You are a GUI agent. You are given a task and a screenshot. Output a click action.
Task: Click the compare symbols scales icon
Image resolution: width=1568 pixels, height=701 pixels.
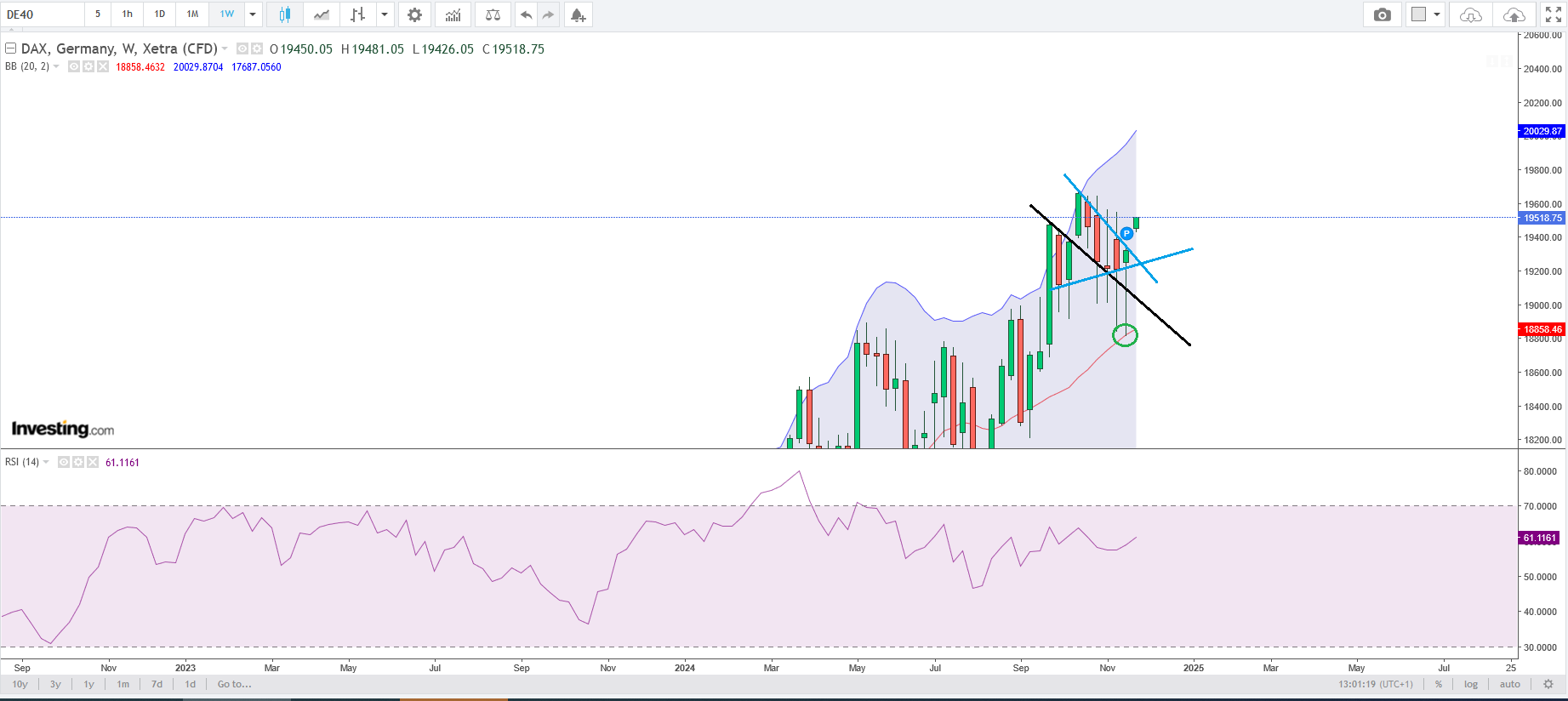pyautogui.click(x=493, y=14)
